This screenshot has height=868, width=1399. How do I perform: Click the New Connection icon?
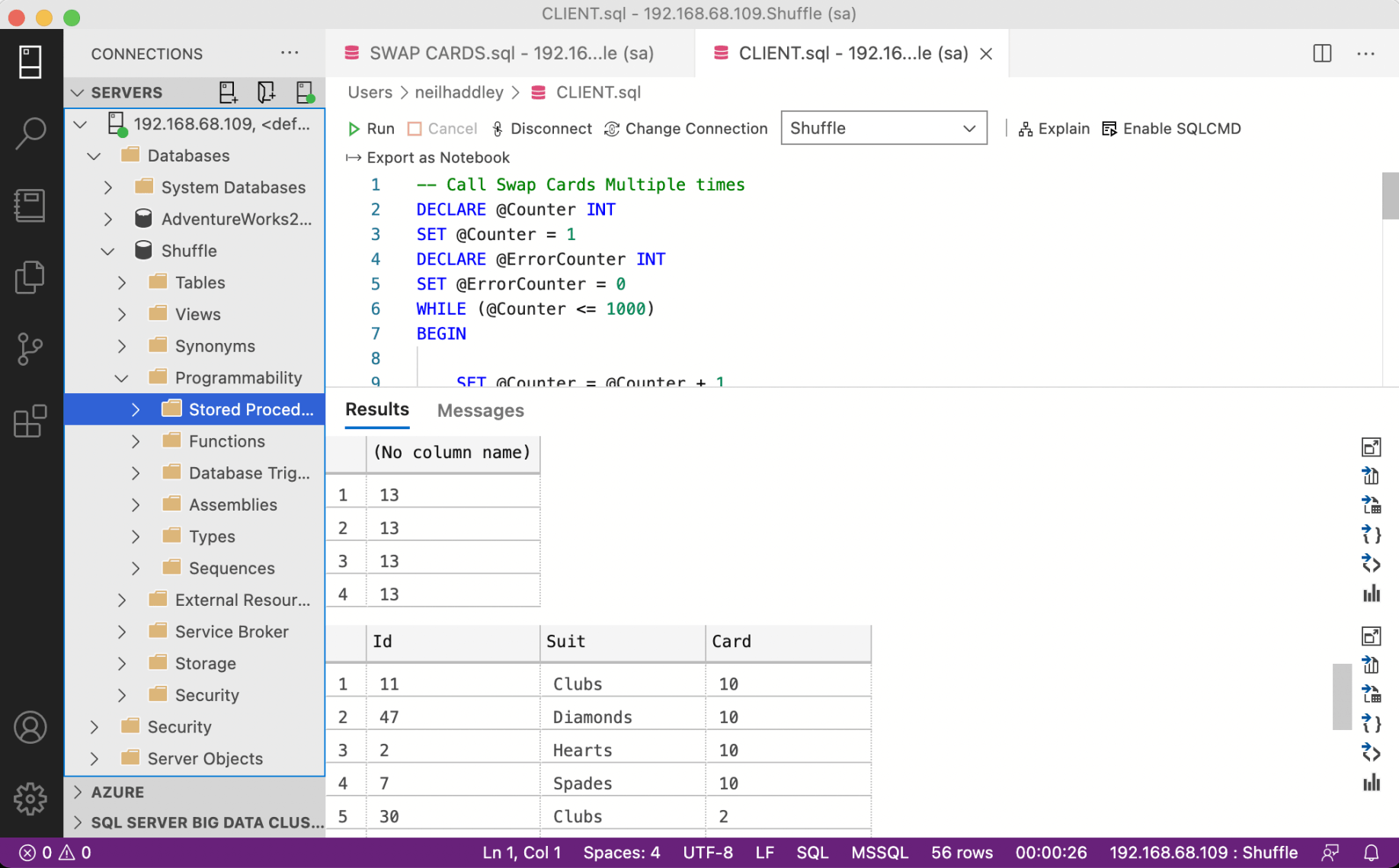228,92
